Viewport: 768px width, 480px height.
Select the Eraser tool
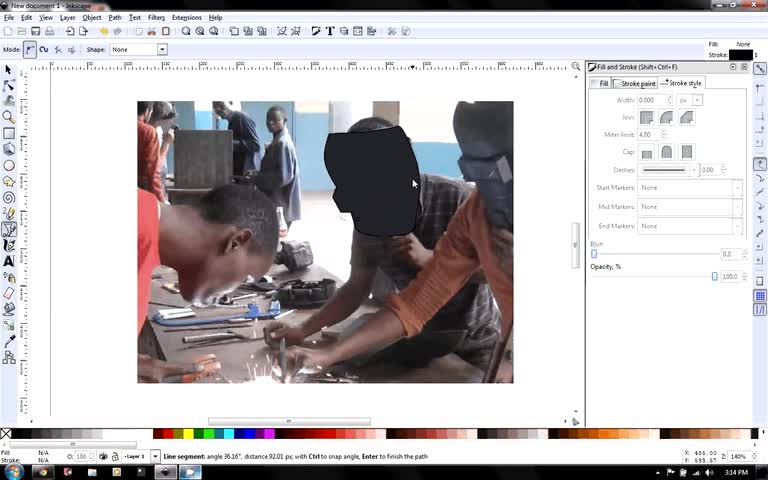8,293
